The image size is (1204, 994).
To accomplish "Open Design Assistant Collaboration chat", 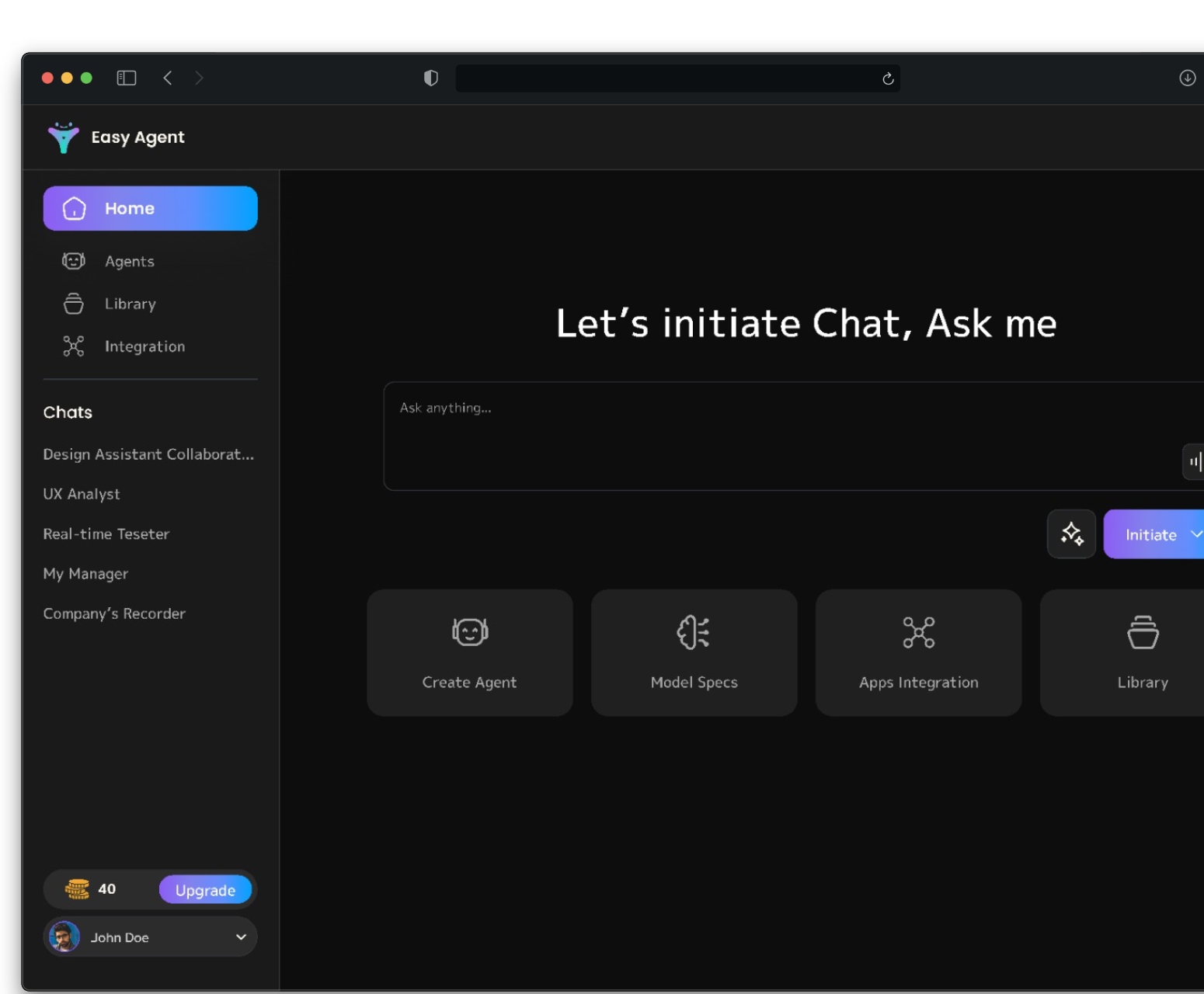I will pyautogui.click(x=148, y=454).
